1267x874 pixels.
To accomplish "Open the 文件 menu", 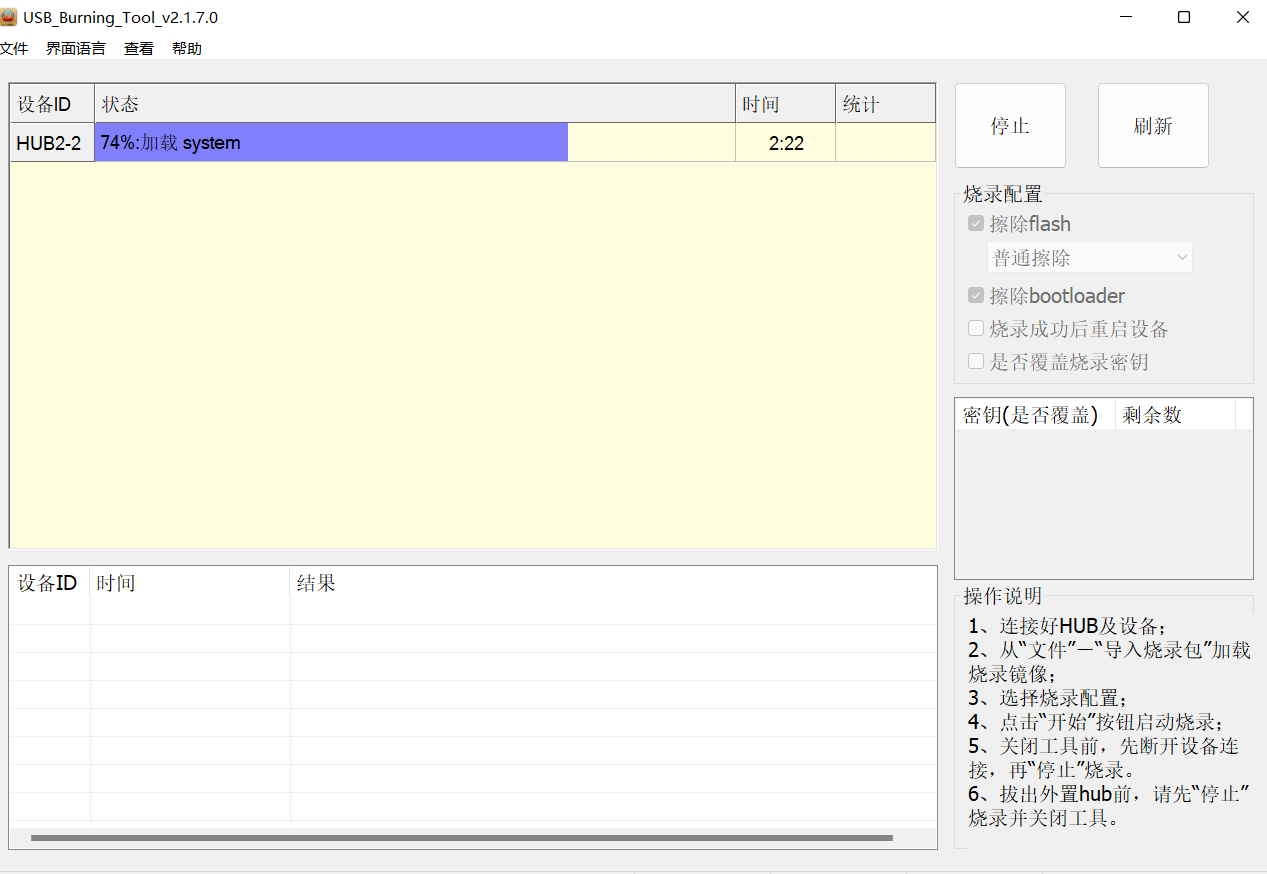I will (x=14, y=48).
